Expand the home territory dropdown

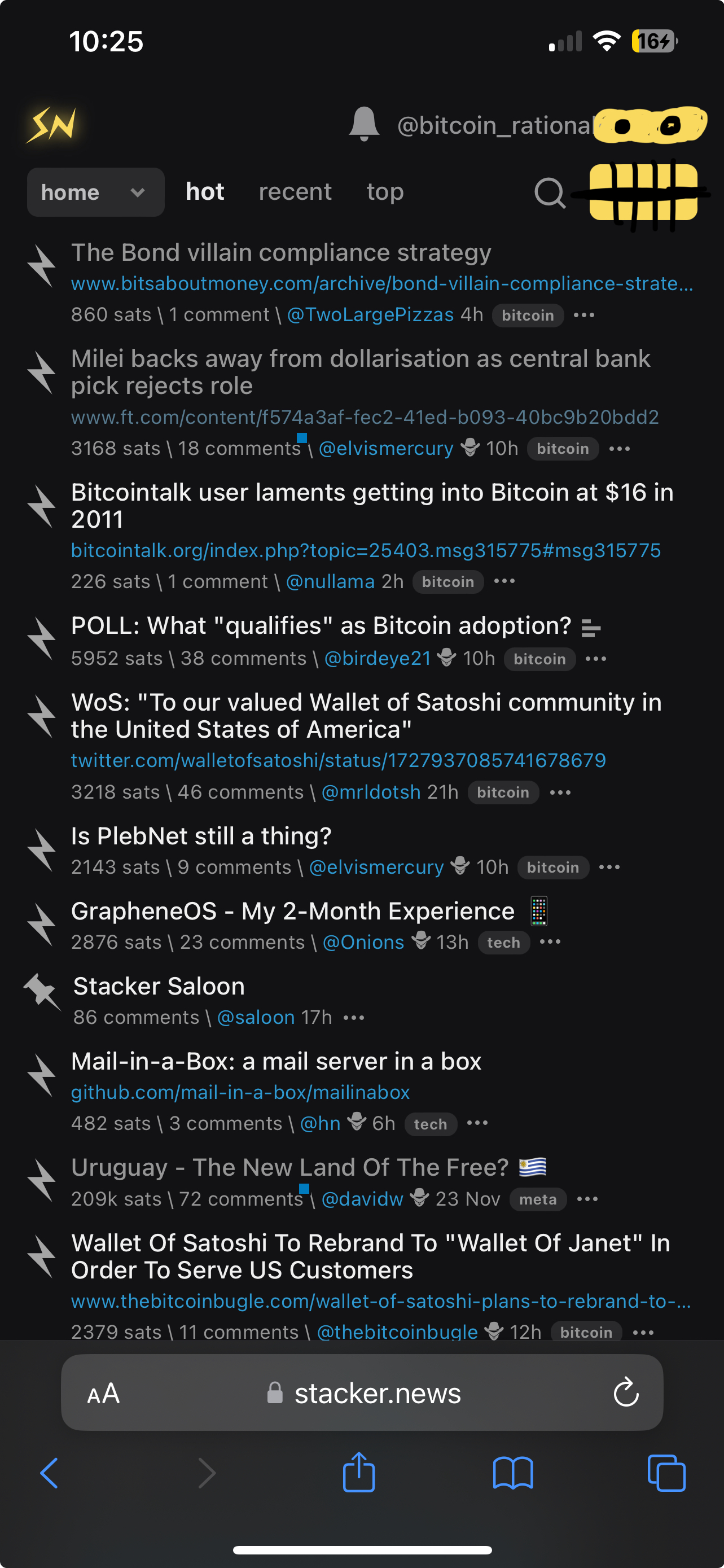click(x=95, y=192)
